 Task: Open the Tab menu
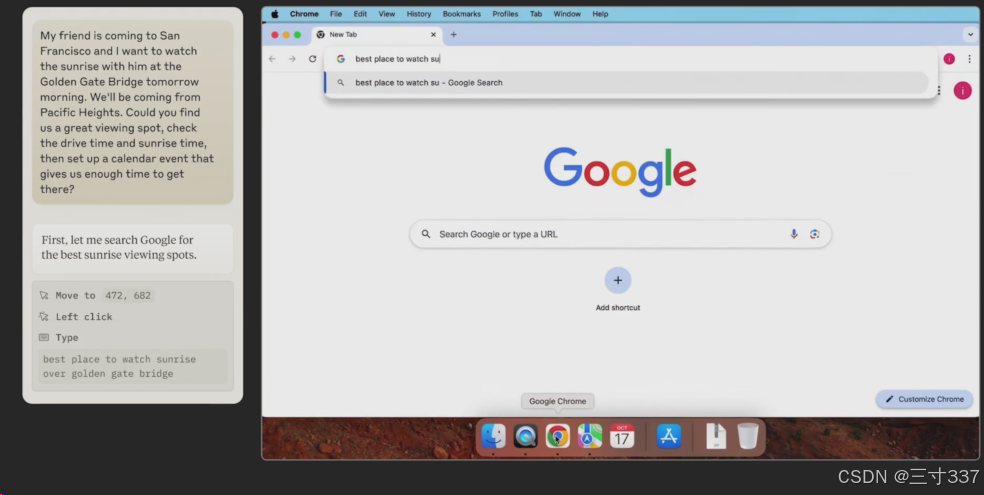tap(536, 14)
